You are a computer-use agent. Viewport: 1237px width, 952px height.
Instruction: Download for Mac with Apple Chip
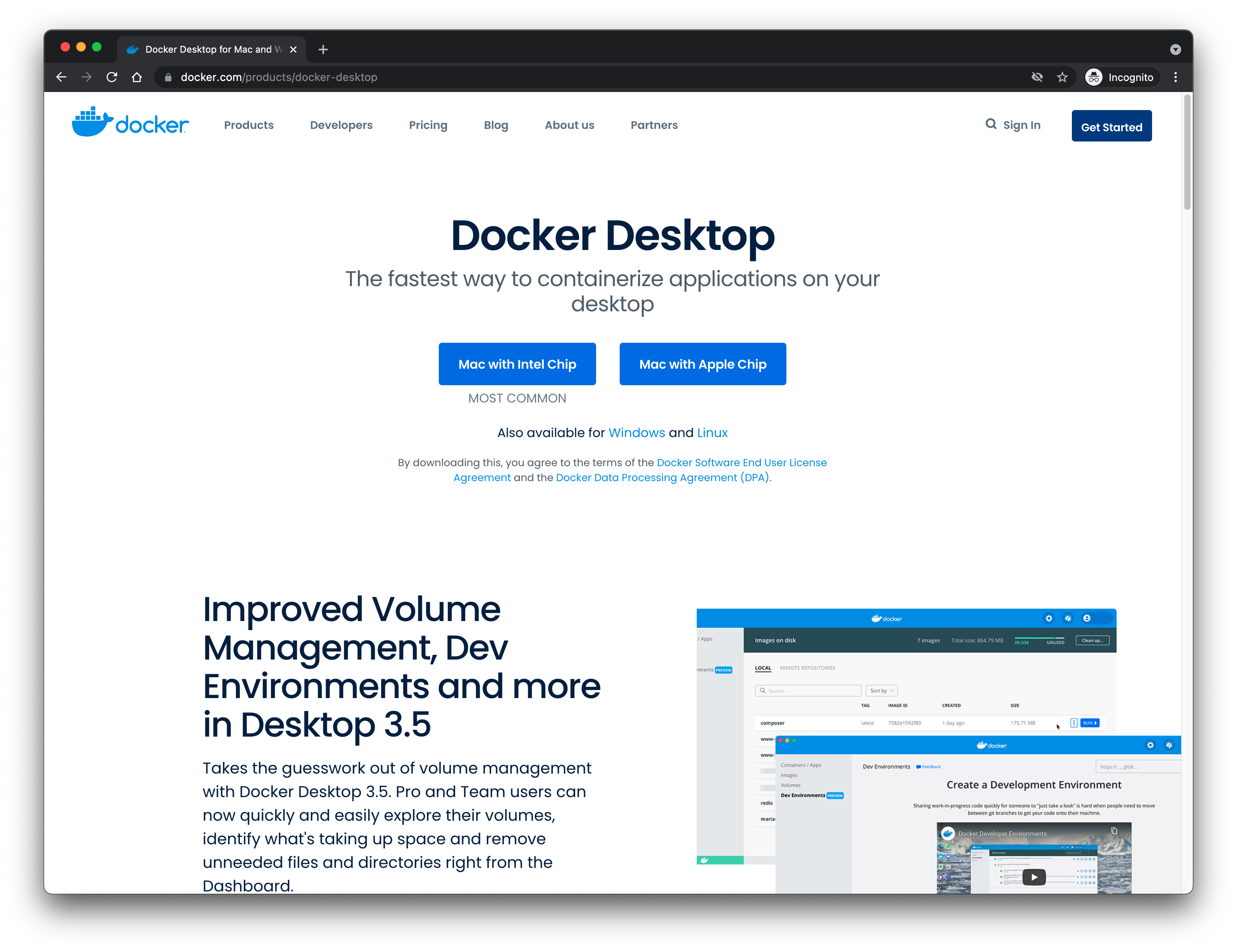point(702,364)
